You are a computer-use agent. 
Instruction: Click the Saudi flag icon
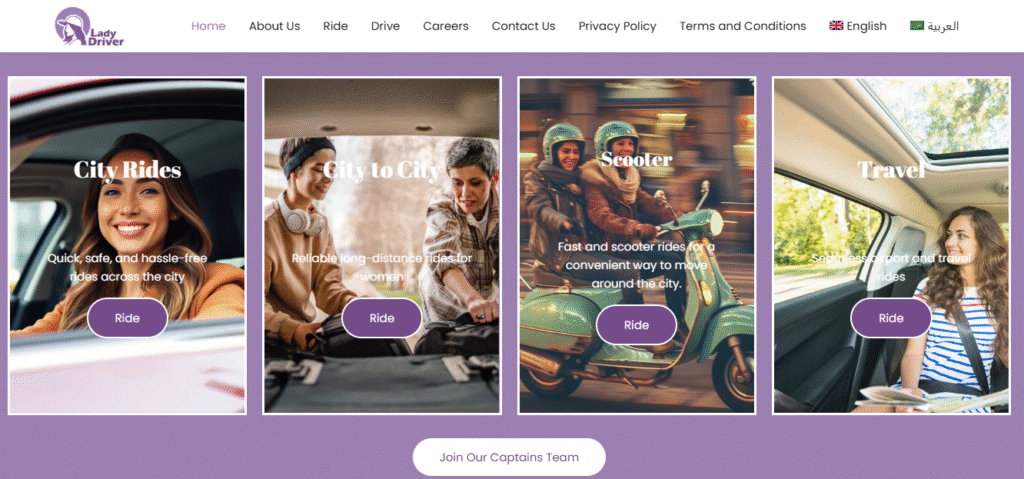click(917, 25)
